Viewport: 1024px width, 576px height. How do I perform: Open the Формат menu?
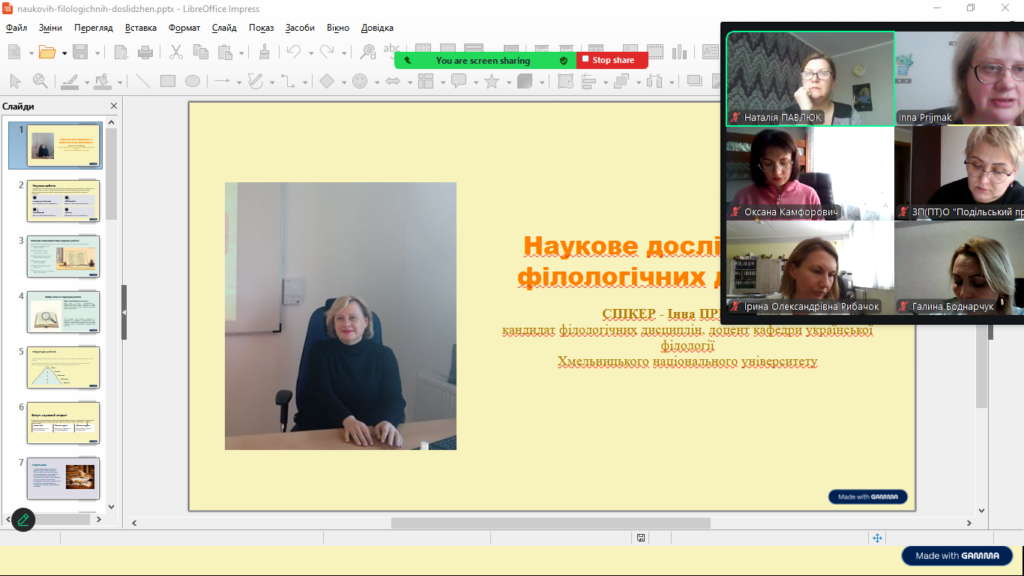184,28
